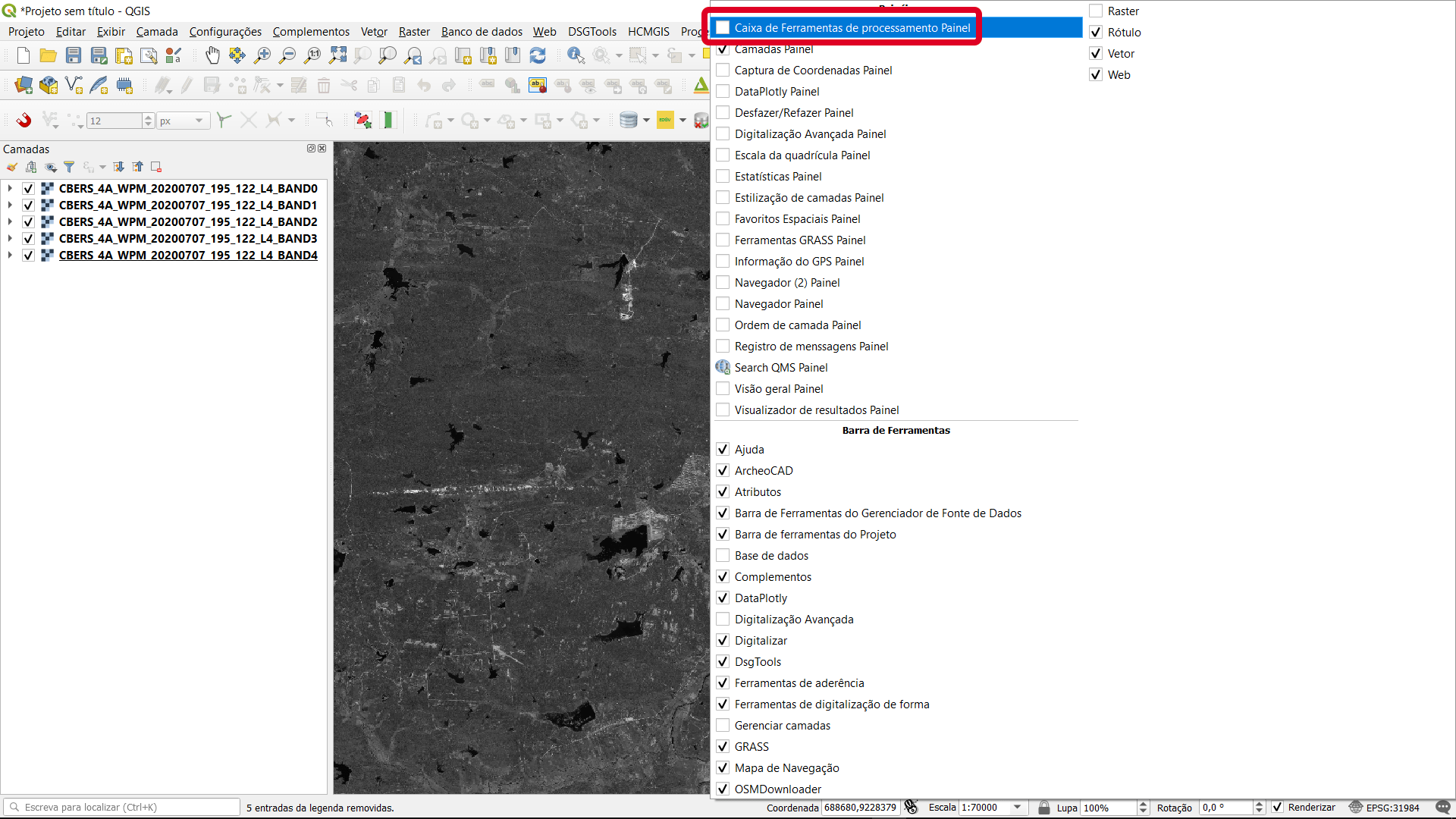Open the Raster menu
This screenshot has height=819, width=1456.
point(414,32)
